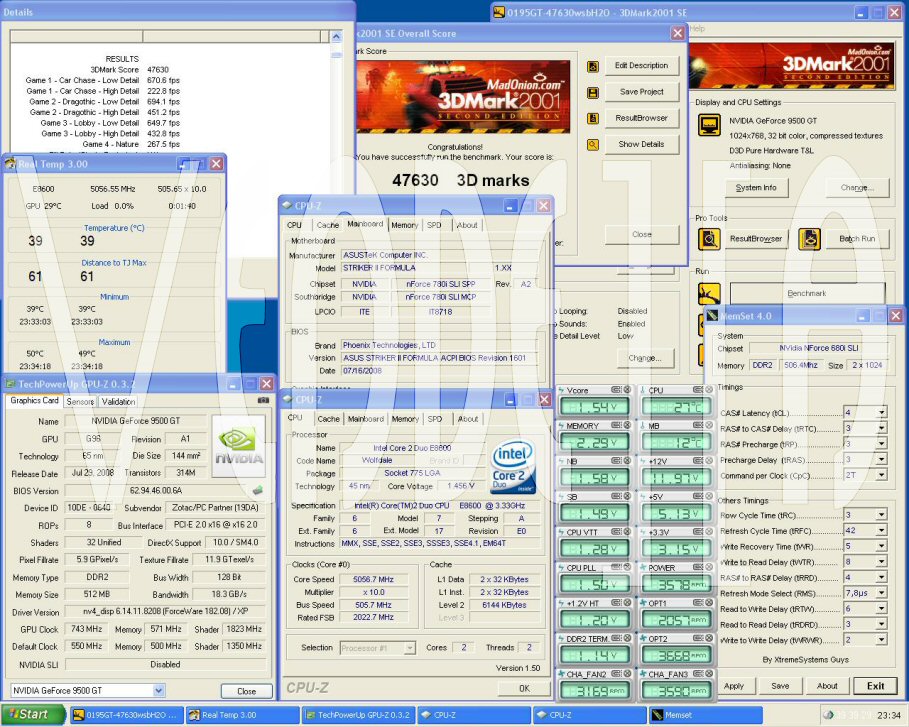
Task: Click the System Info button in 3DMark2001
Action: pos(756,188)
